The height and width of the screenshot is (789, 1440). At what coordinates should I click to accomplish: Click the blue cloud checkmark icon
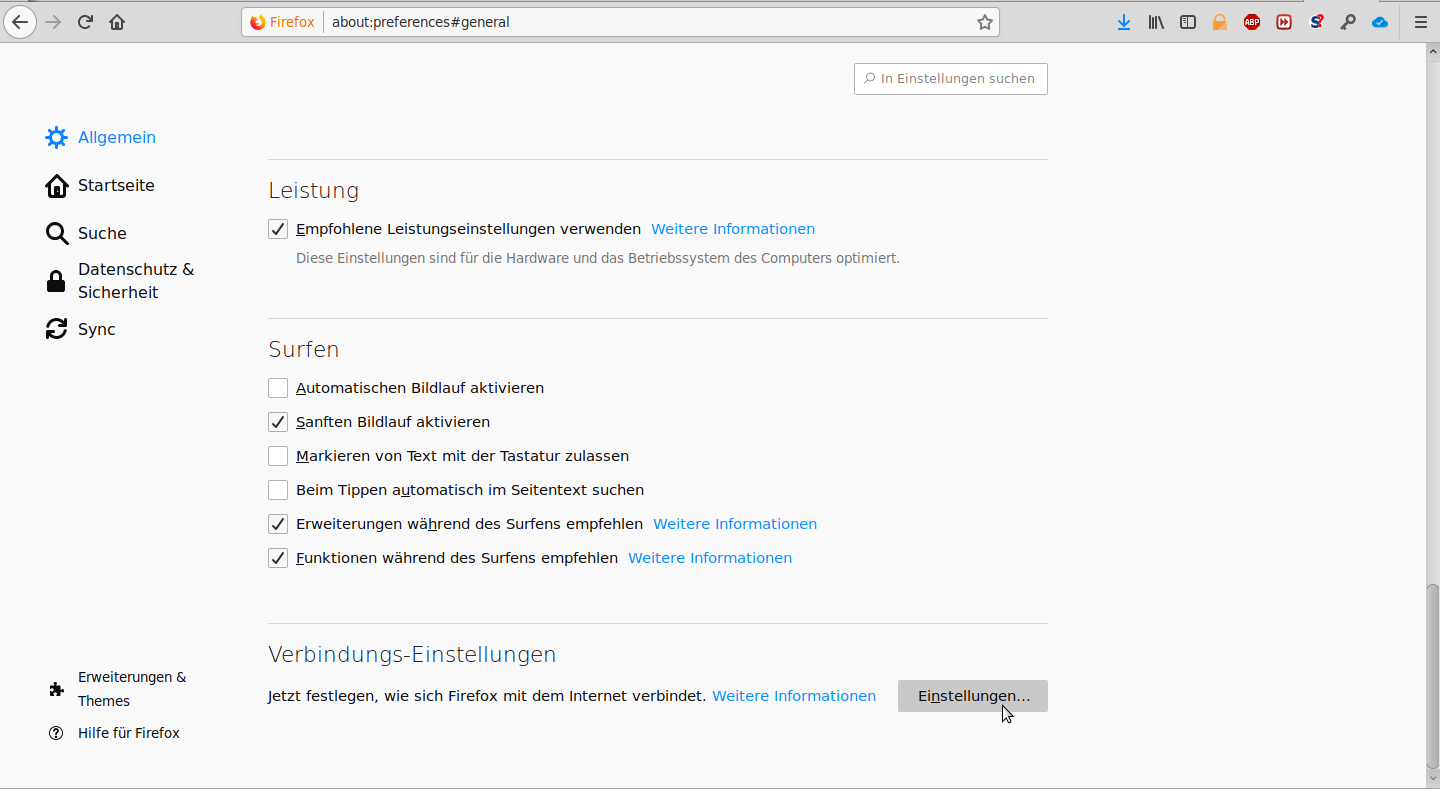point(1380,22)
